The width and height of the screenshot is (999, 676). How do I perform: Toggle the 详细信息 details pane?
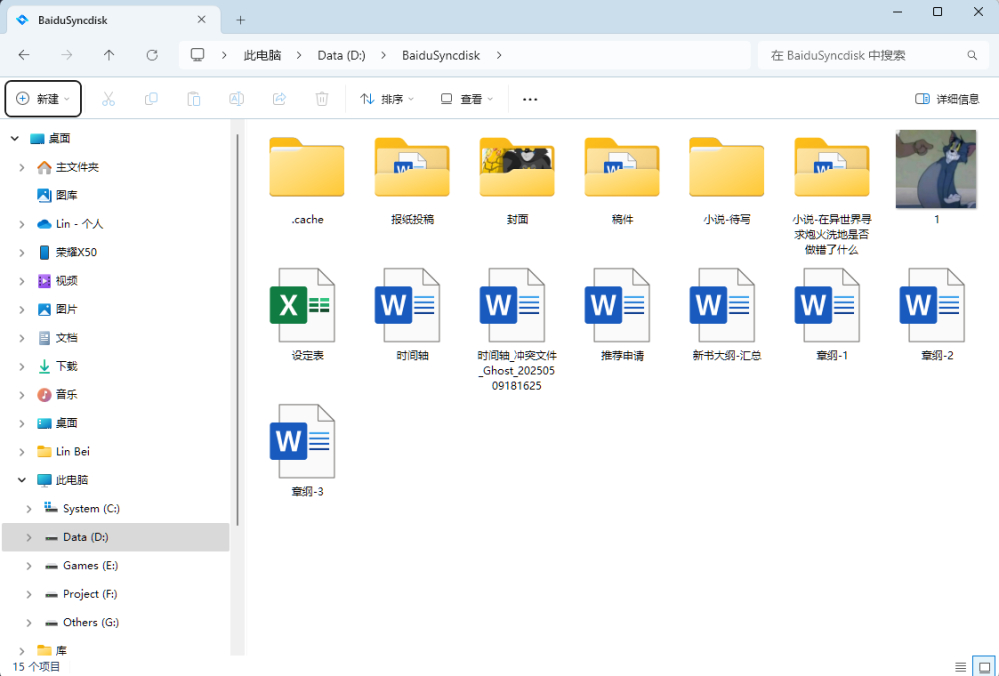pyautogui.click(x=947, y=99)
